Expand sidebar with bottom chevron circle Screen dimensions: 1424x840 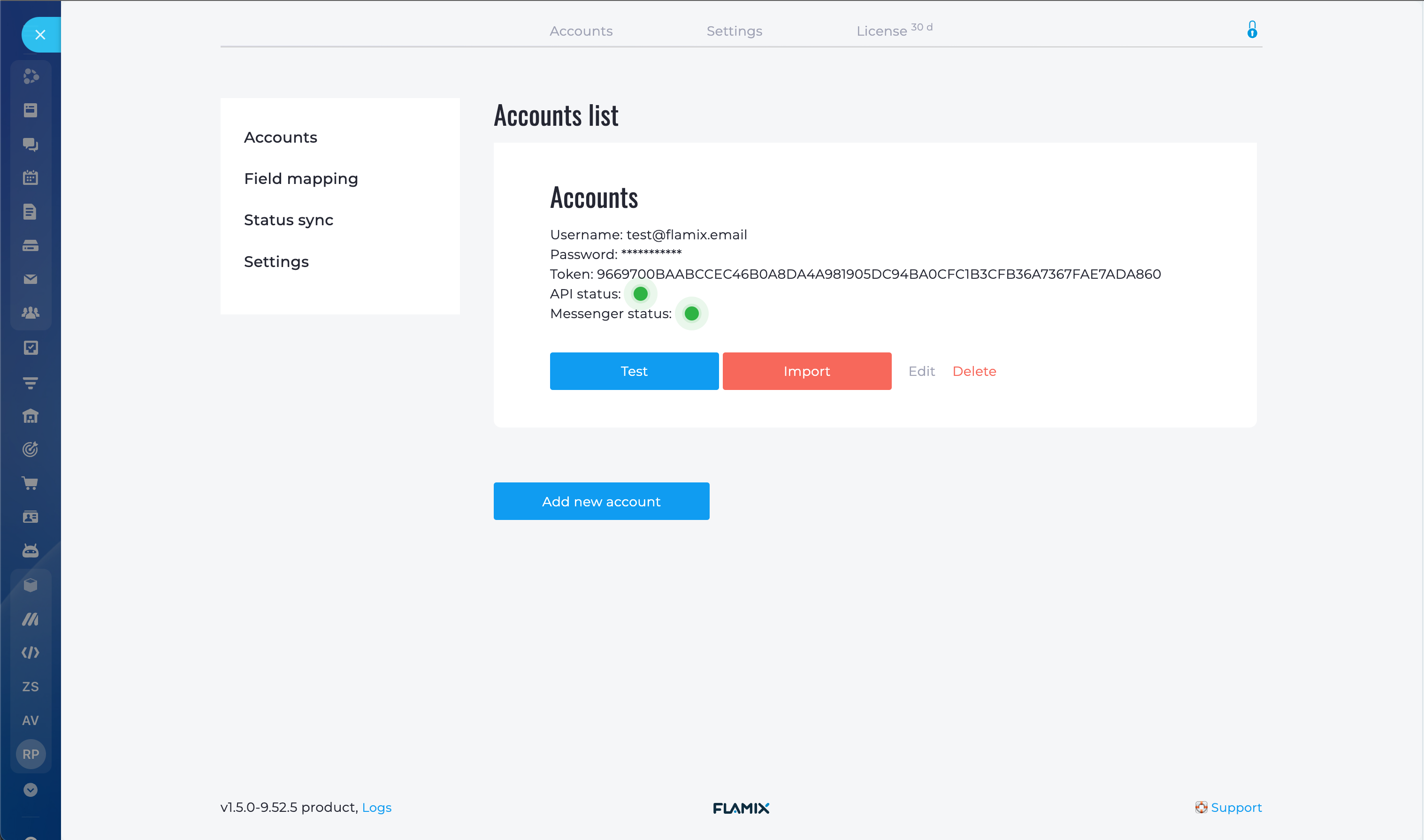point(31,790)
